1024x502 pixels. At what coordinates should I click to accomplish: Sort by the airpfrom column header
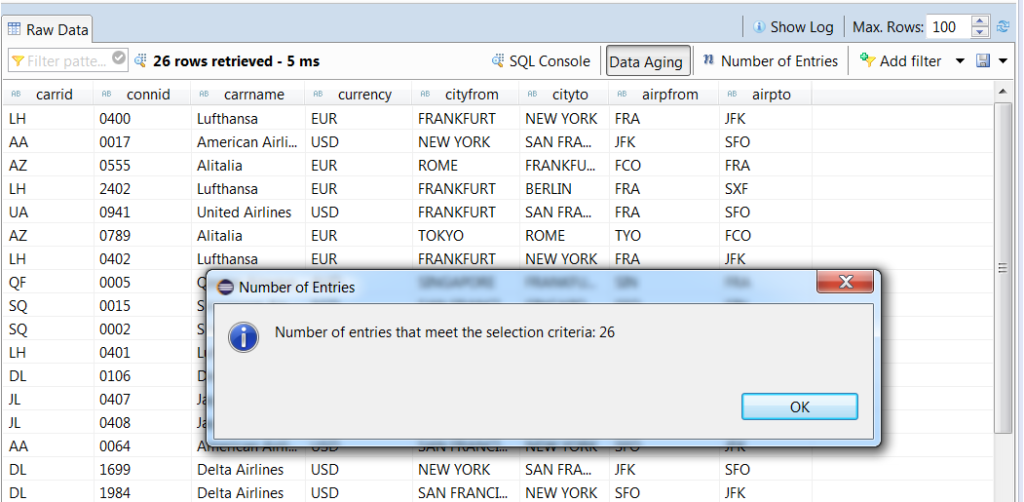coord(664,95)
